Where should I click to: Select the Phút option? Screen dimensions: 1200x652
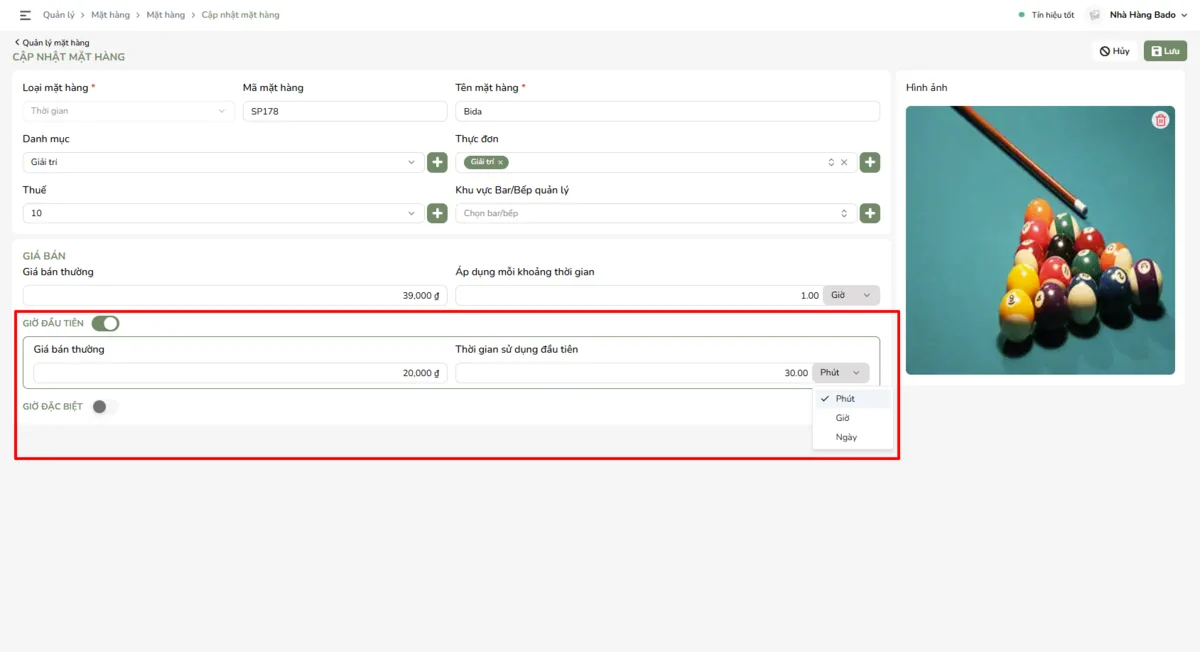click(853, 399)
